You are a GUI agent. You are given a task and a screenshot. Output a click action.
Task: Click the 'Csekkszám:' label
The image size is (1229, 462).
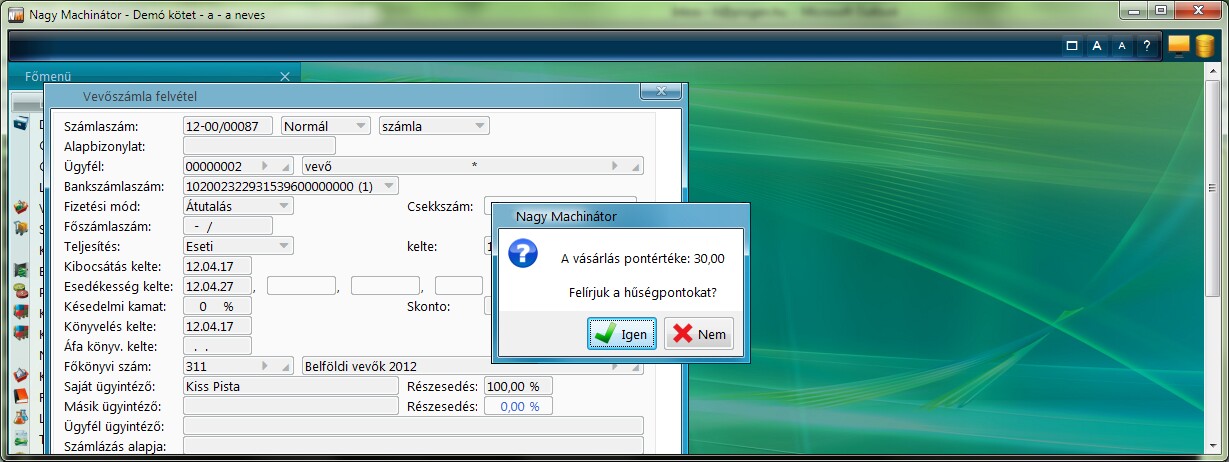[439, 206]
